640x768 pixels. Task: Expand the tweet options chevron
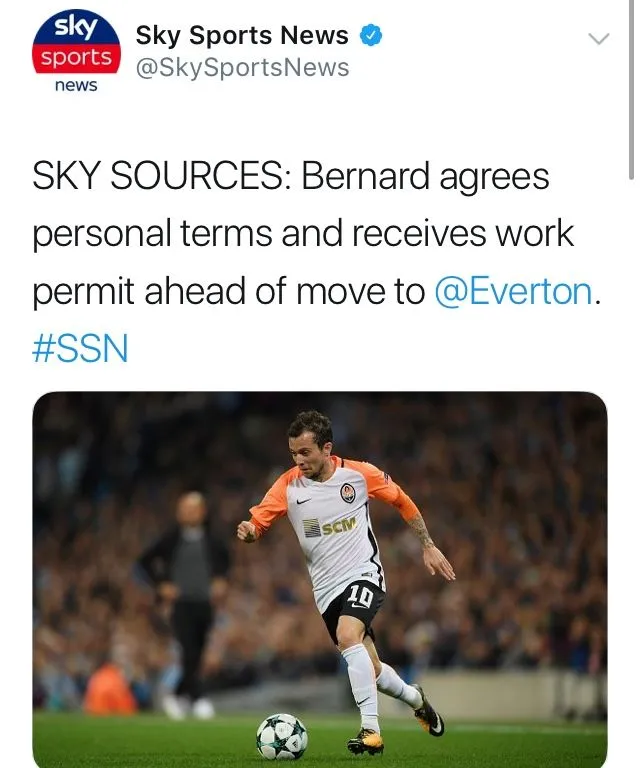coord(598,39)
